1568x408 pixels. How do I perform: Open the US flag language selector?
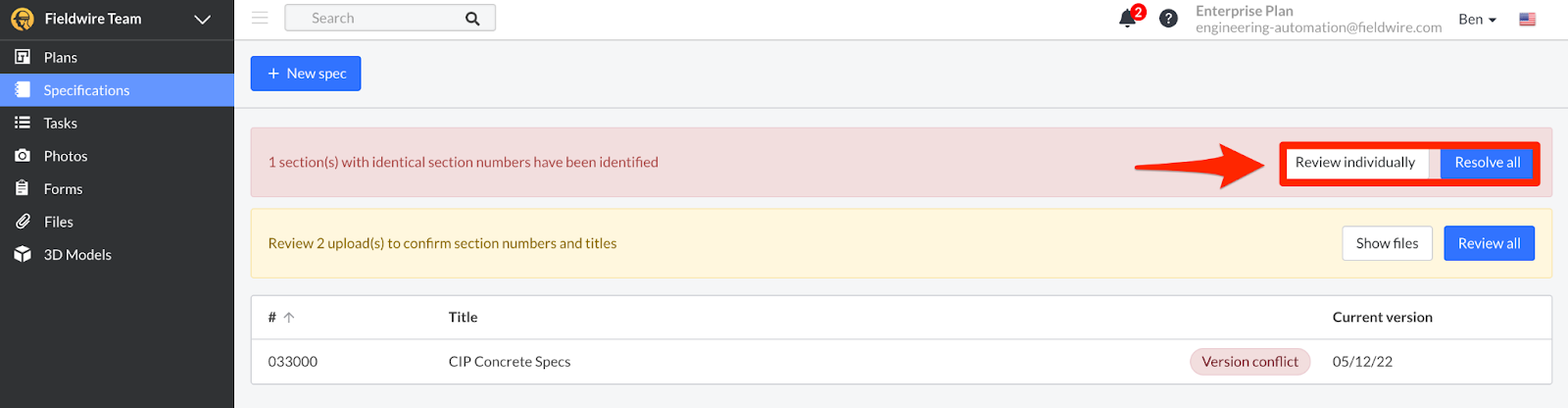(1527, 19)
